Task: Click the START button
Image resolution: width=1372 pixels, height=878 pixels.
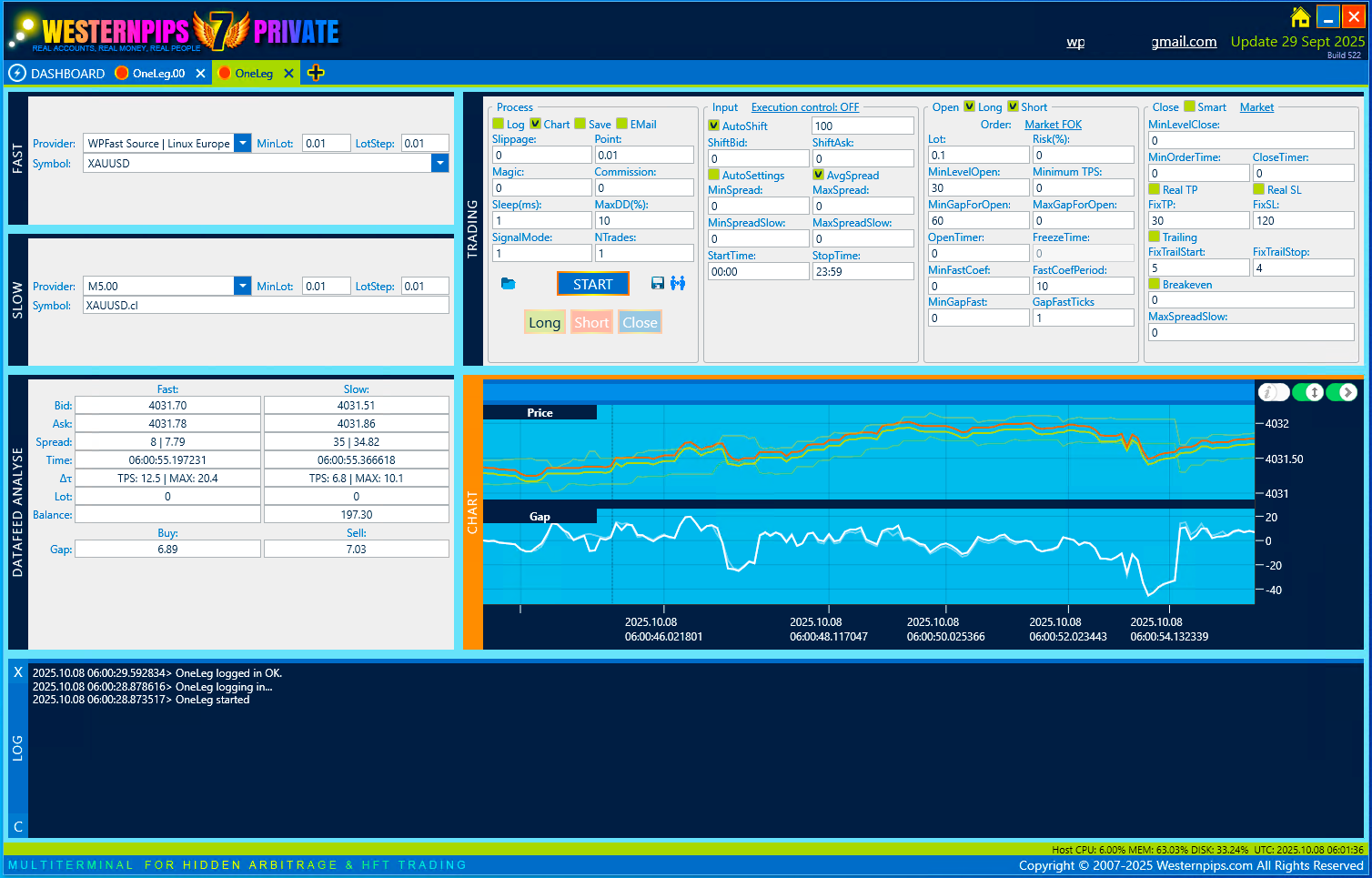Action: 593,284
